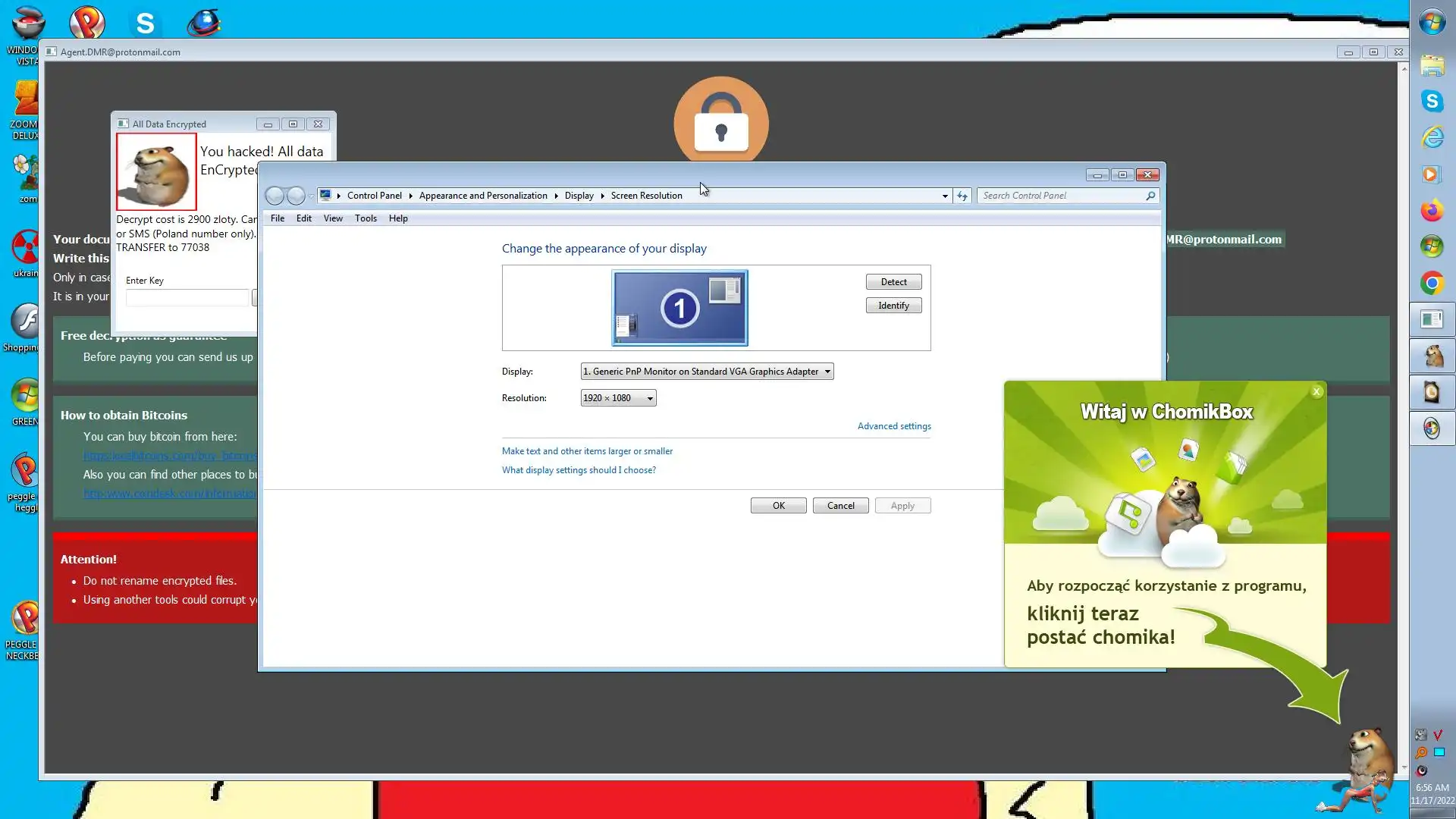The height and width of the screenshot is (819, 1456).
Task: Click the Enter Key input field
Action: click(187, 298)
